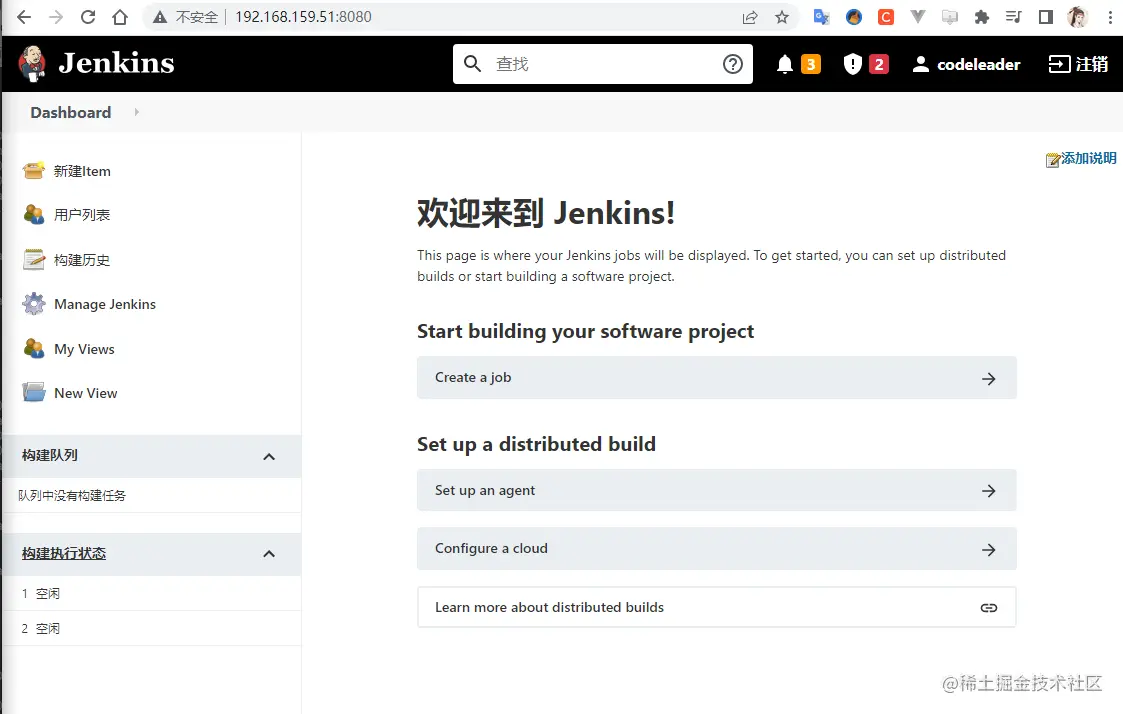The height and width of the screenshot is (714, 1123).
Task: Click the New View folder icon
Action: click(x=34, y=392)
